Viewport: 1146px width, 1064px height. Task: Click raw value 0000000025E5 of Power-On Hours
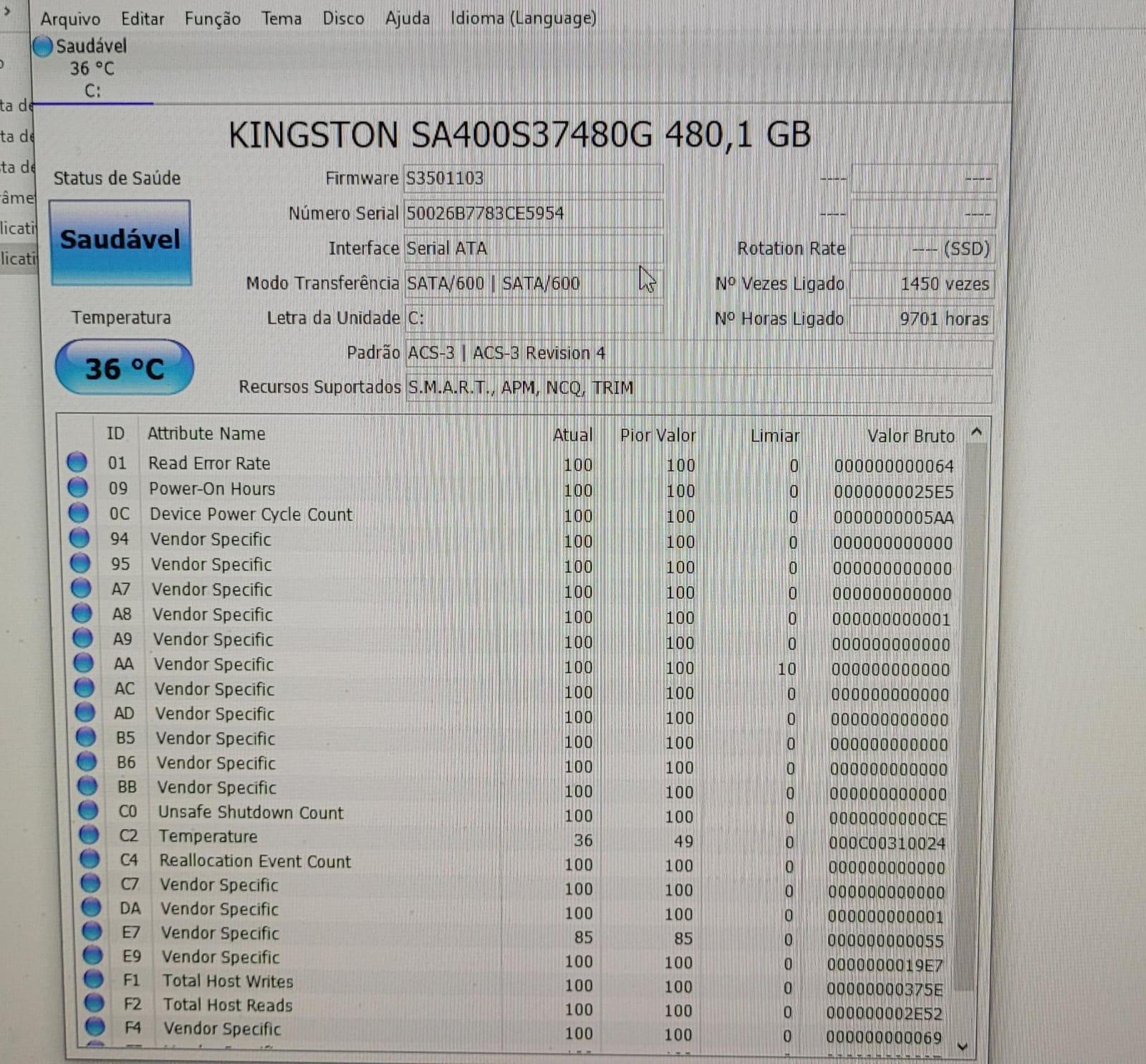click(x=893, y=492)
